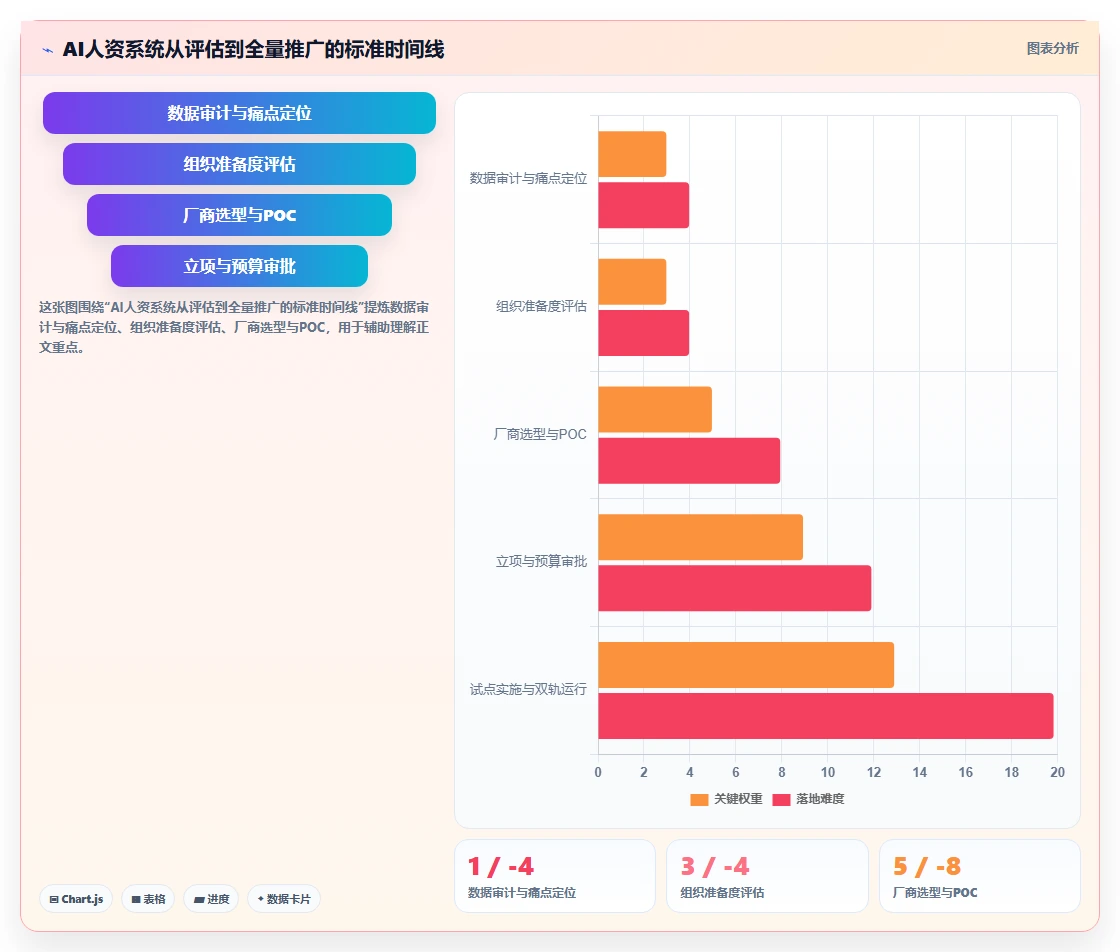
Task: Click orange bar for 组织准备度评估
Action: click(632, 282)
